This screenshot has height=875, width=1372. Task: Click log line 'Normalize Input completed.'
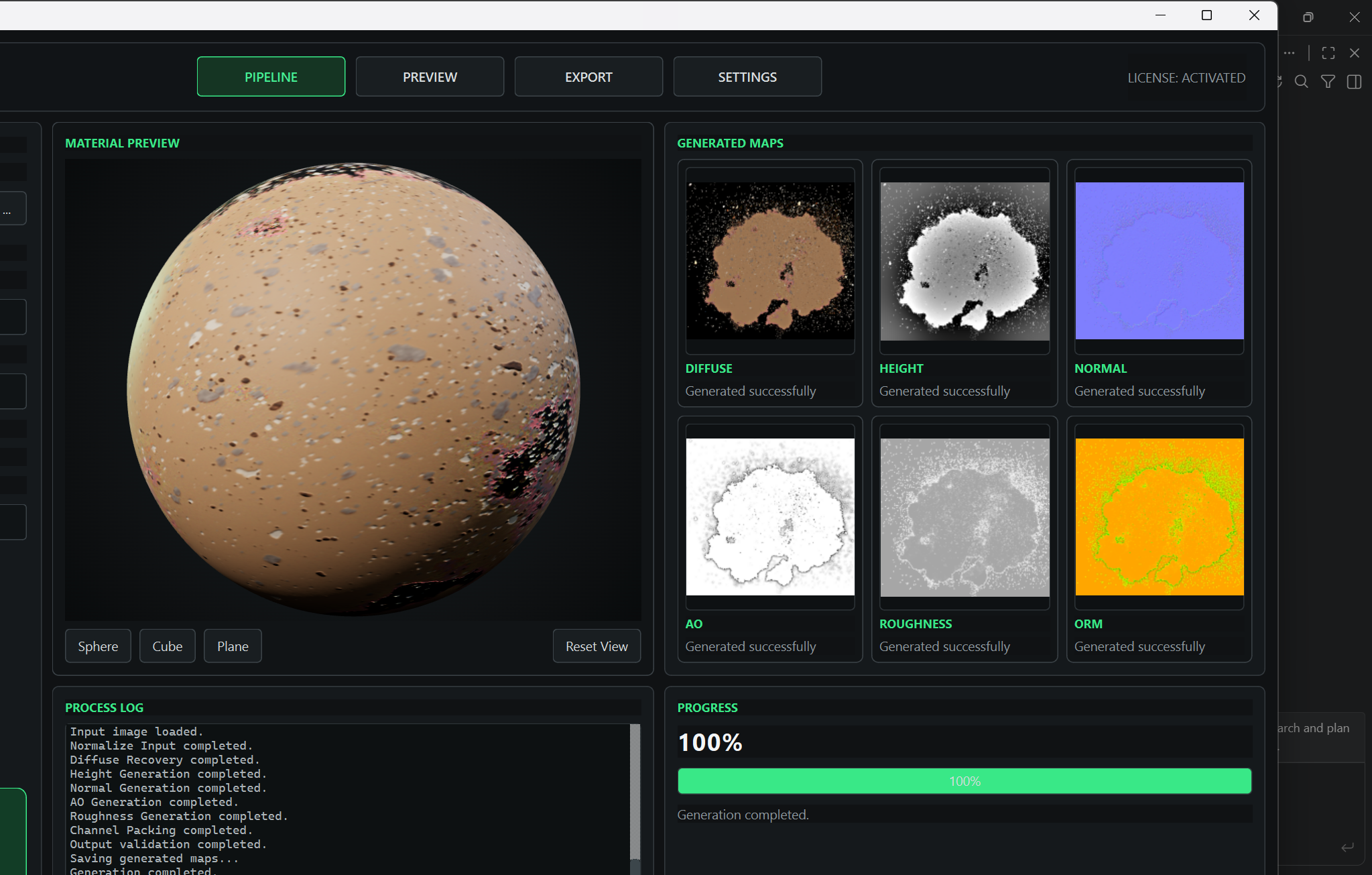tap(162, 746)
